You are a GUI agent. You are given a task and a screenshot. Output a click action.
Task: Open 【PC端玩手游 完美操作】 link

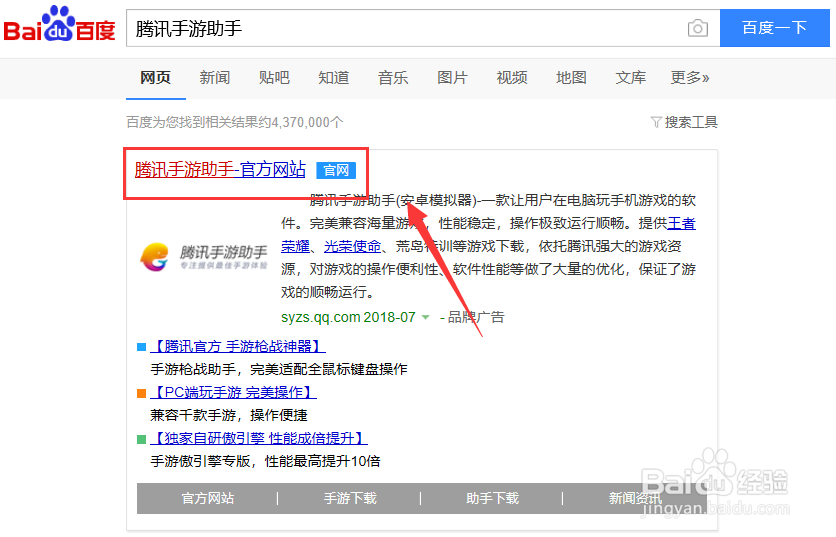[x=234, y=392]
